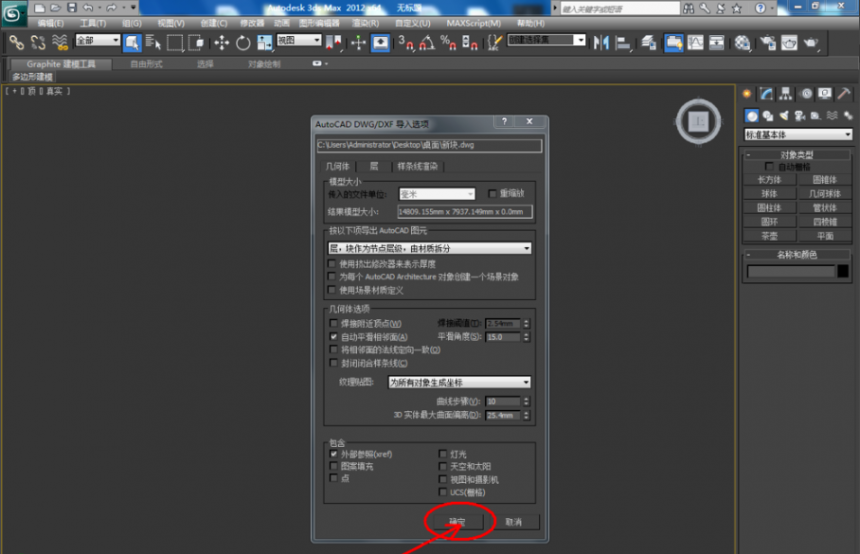Switch to Hierarchy command panel
This screenshot has height=554, width=860.
(x=785, y=94)
